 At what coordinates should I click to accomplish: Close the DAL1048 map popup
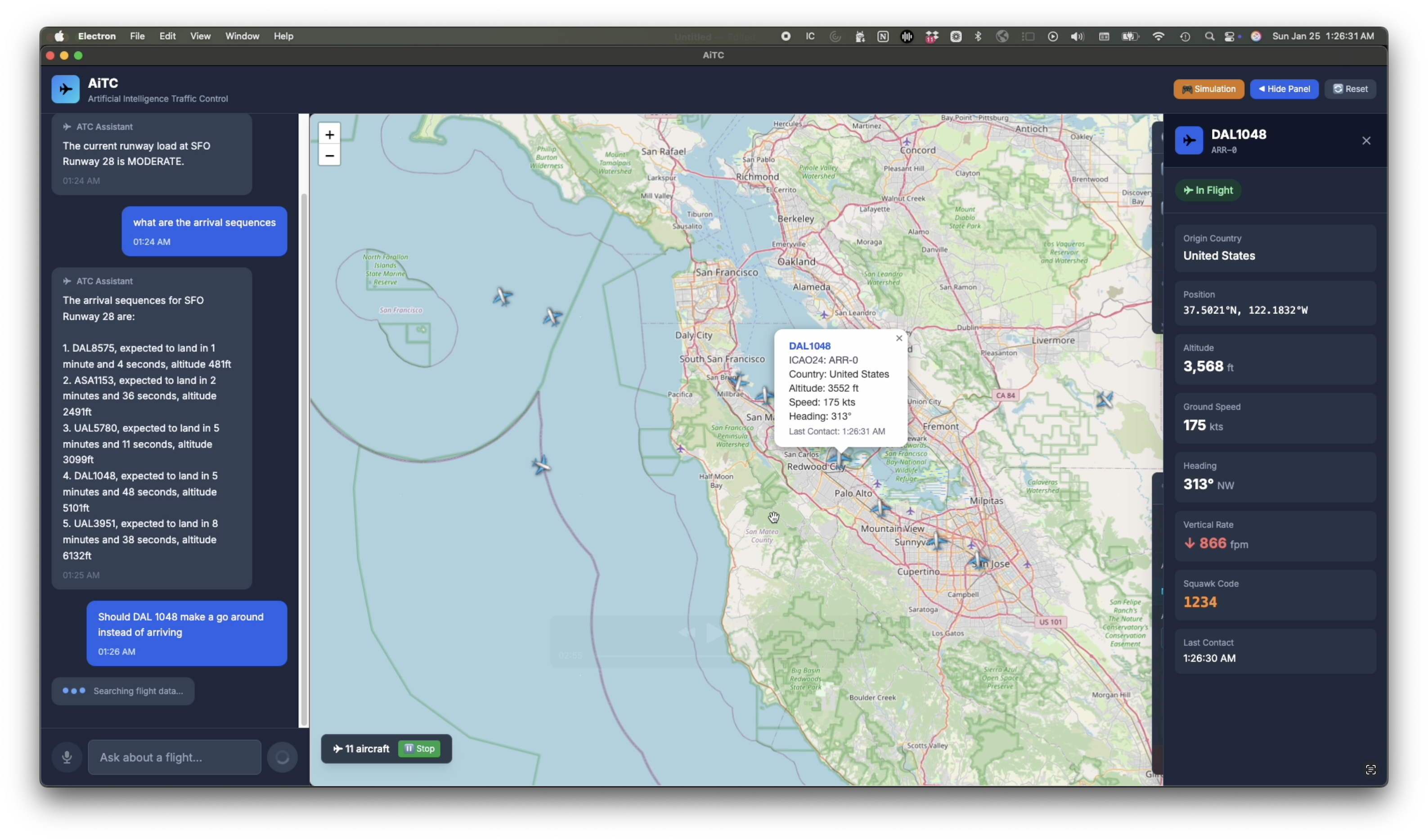[x=899, y=338]
